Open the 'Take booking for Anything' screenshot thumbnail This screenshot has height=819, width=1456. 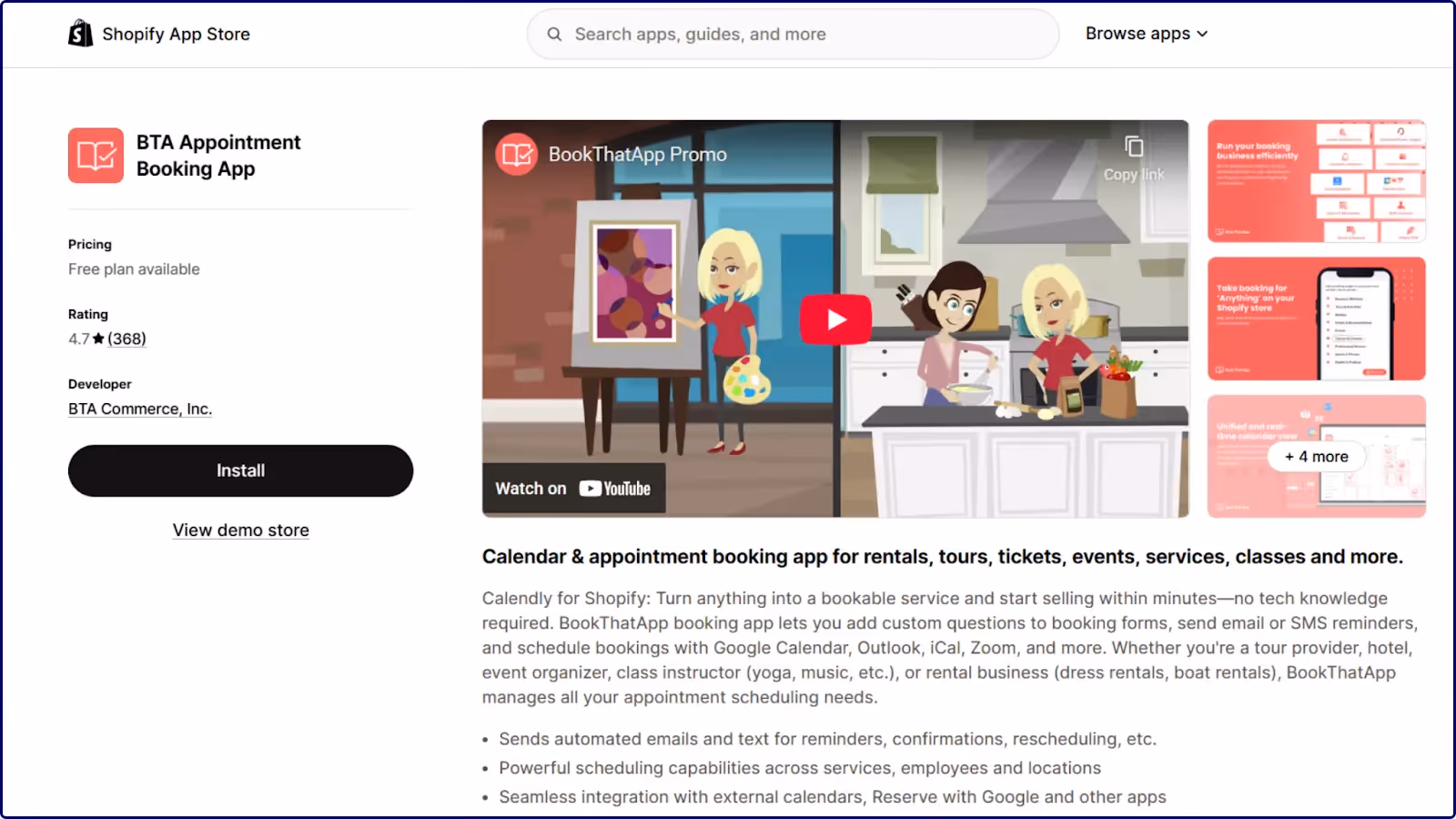click(x=1316, y=318)
